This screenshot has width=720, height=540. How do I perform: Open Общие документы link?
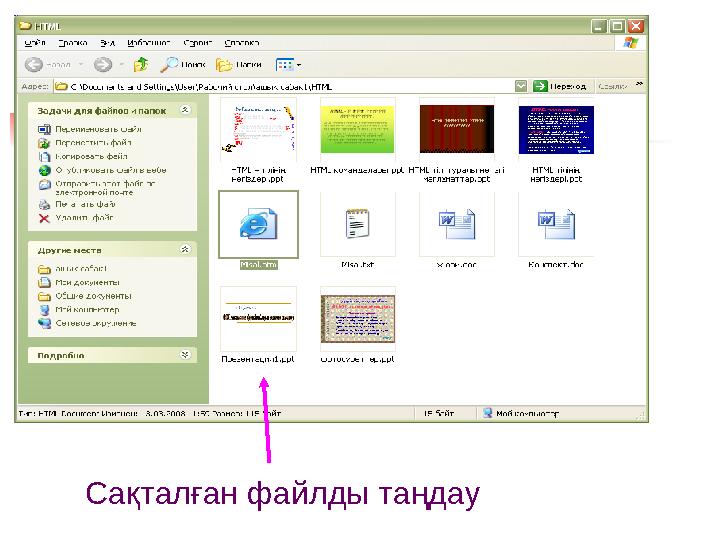(x=94, y=296)
